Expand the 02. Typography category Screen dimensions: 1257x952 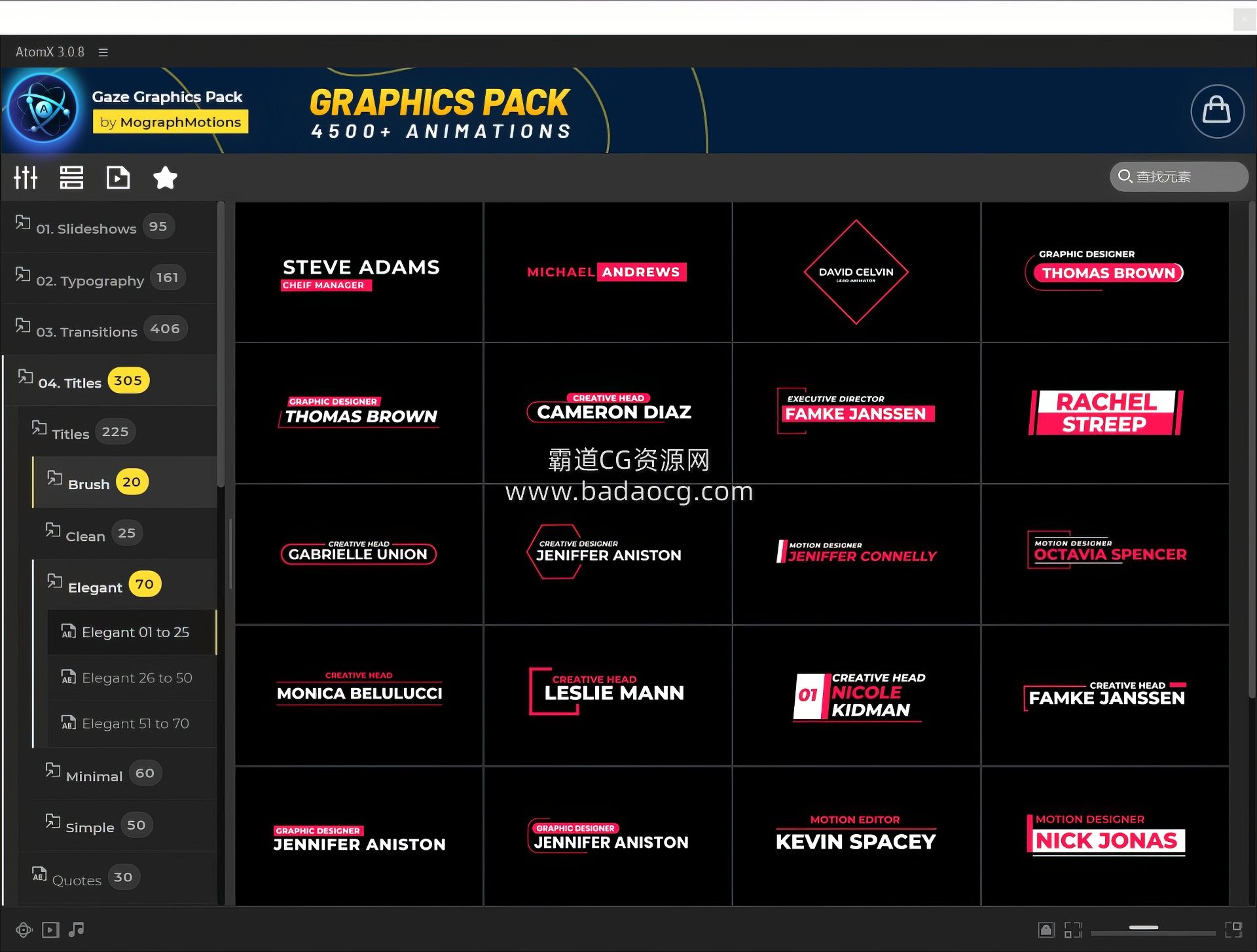(109, 278)
